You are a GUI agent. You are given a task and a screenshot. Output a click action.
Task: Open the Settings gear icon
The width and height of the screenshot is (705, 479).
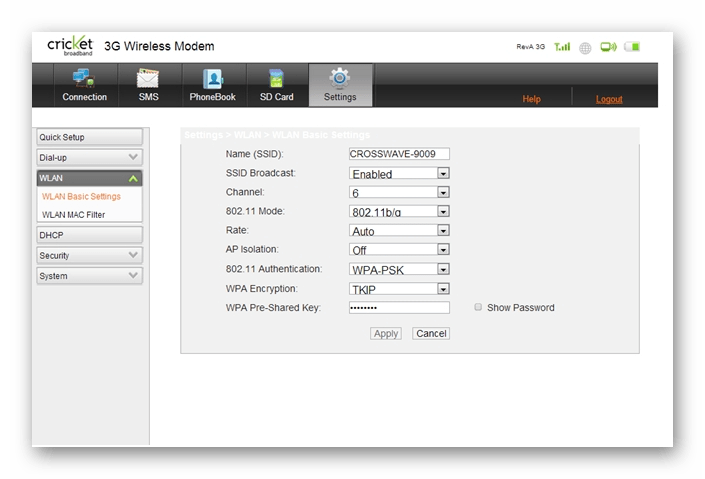coord(339,78)
